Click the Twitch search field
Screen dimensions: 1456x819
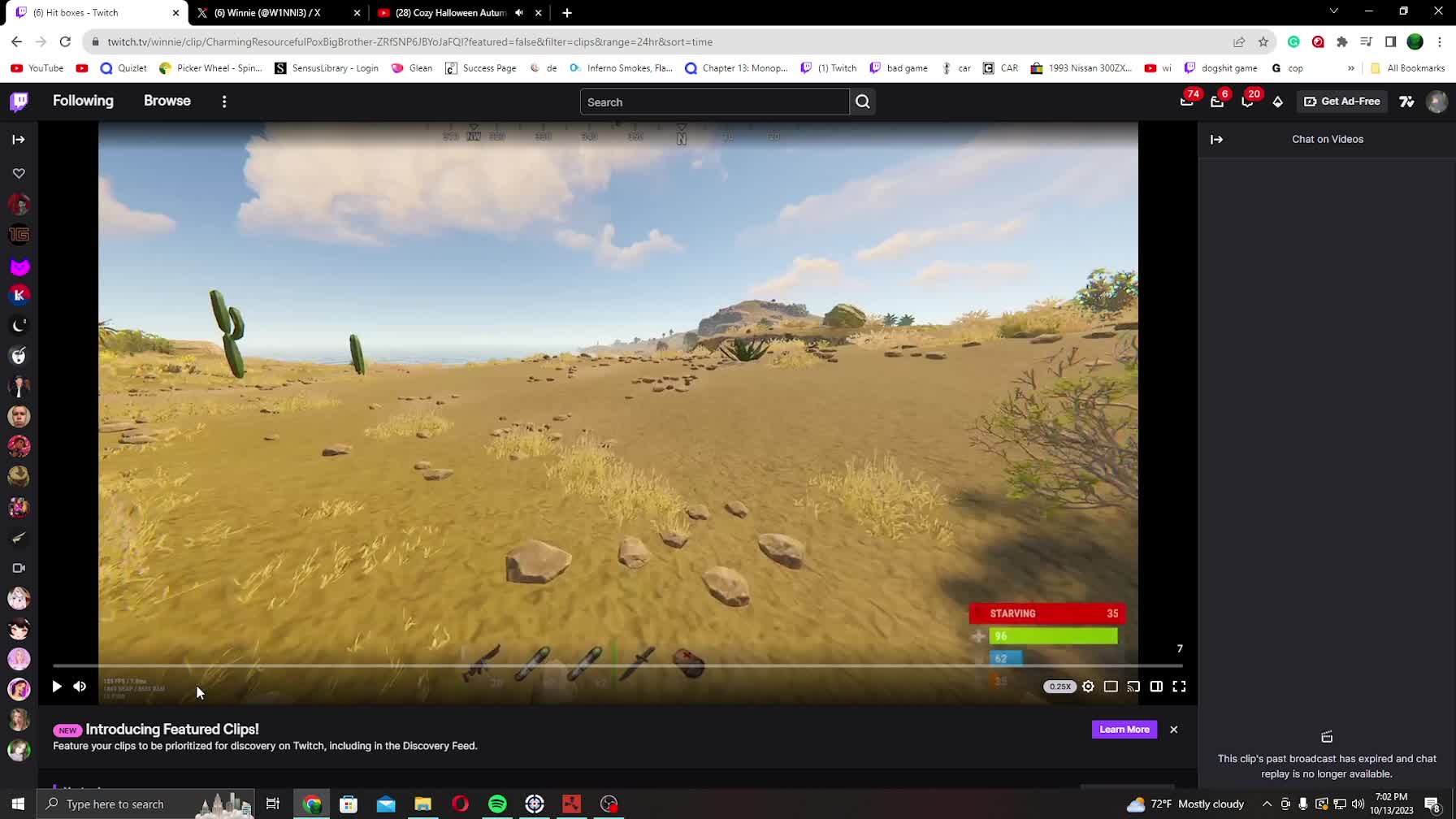[715, 102]
